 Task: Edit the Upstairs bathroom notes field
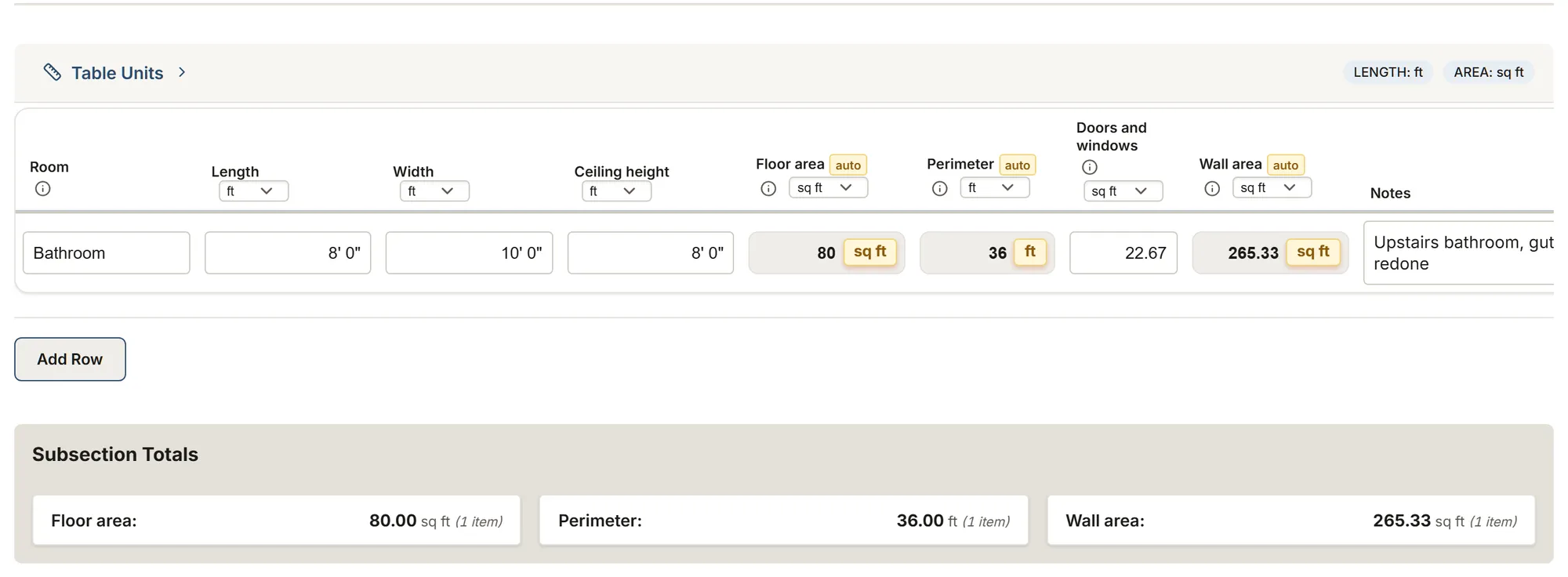pos(1459,252)
